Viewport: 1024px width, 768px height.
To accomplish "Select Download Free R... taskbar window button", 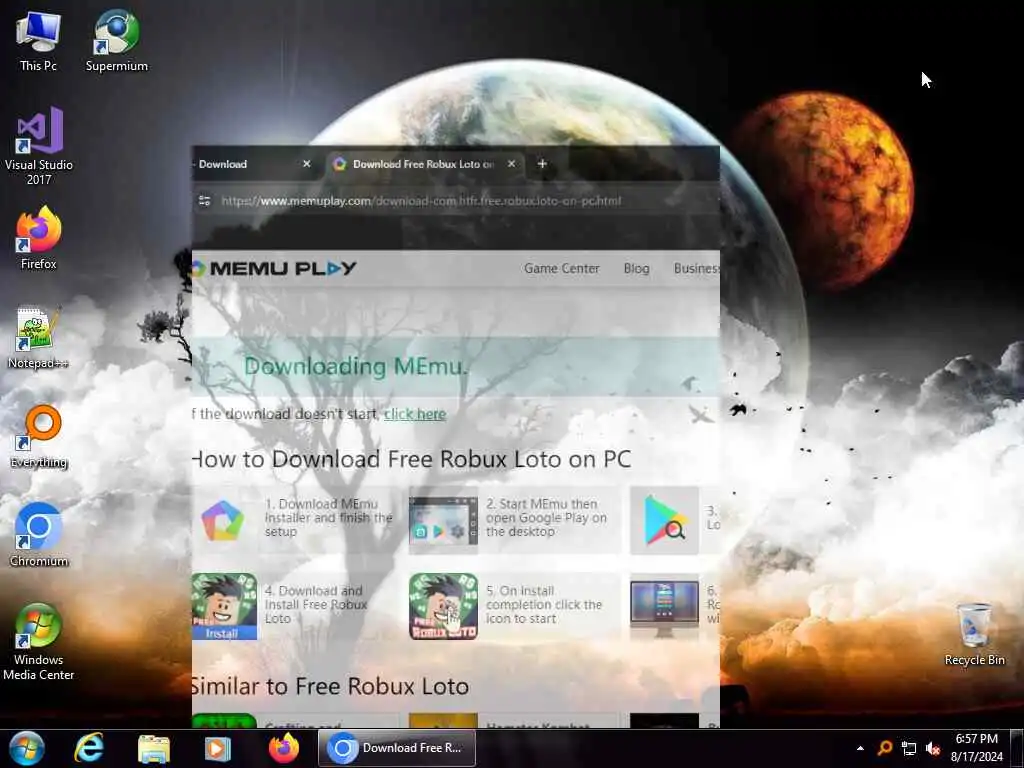I will point(396,748).
